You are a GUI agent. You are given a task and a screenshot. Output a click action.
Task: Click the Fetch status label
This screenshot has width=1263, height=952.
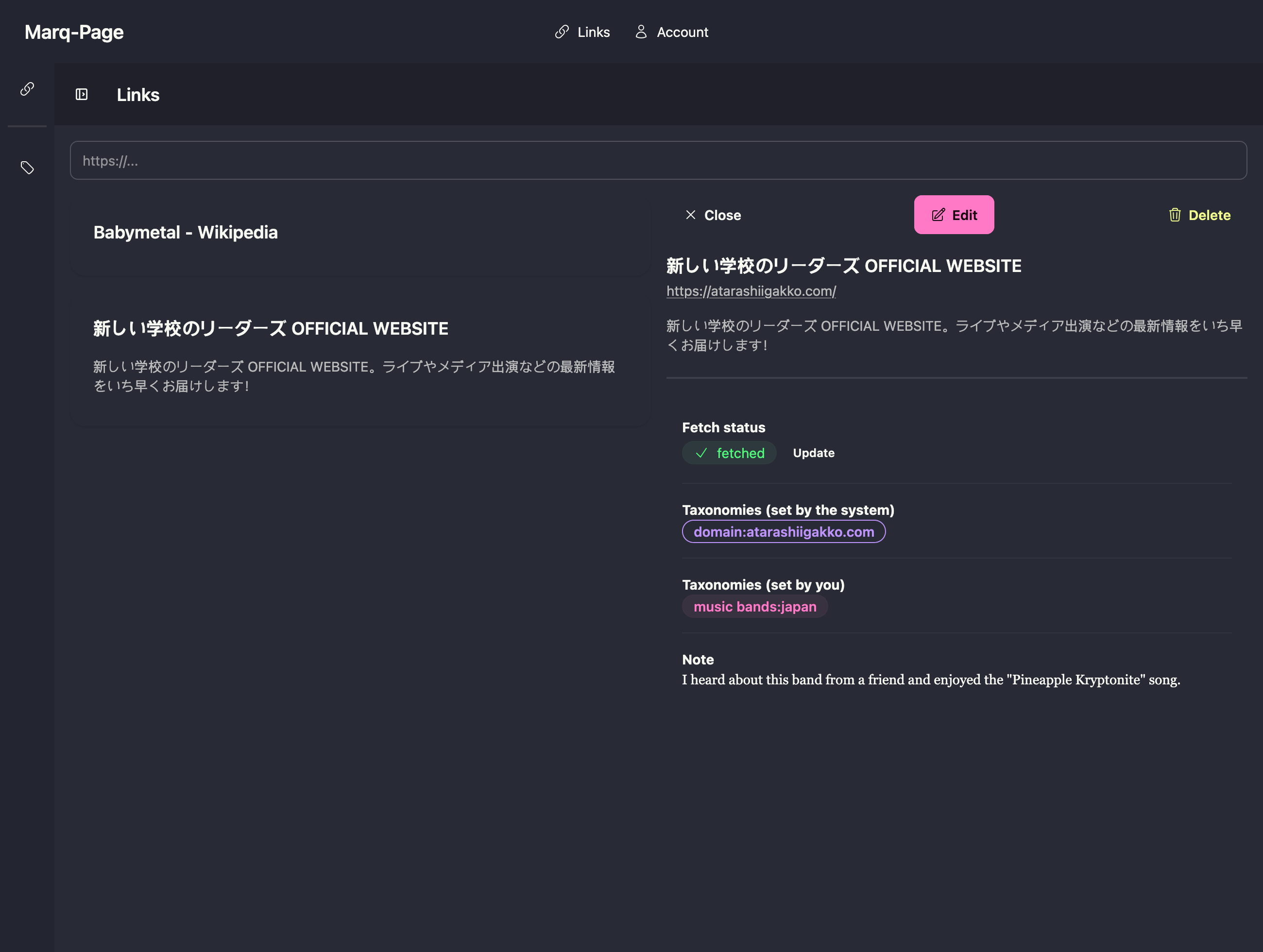(x=723, y=427)
